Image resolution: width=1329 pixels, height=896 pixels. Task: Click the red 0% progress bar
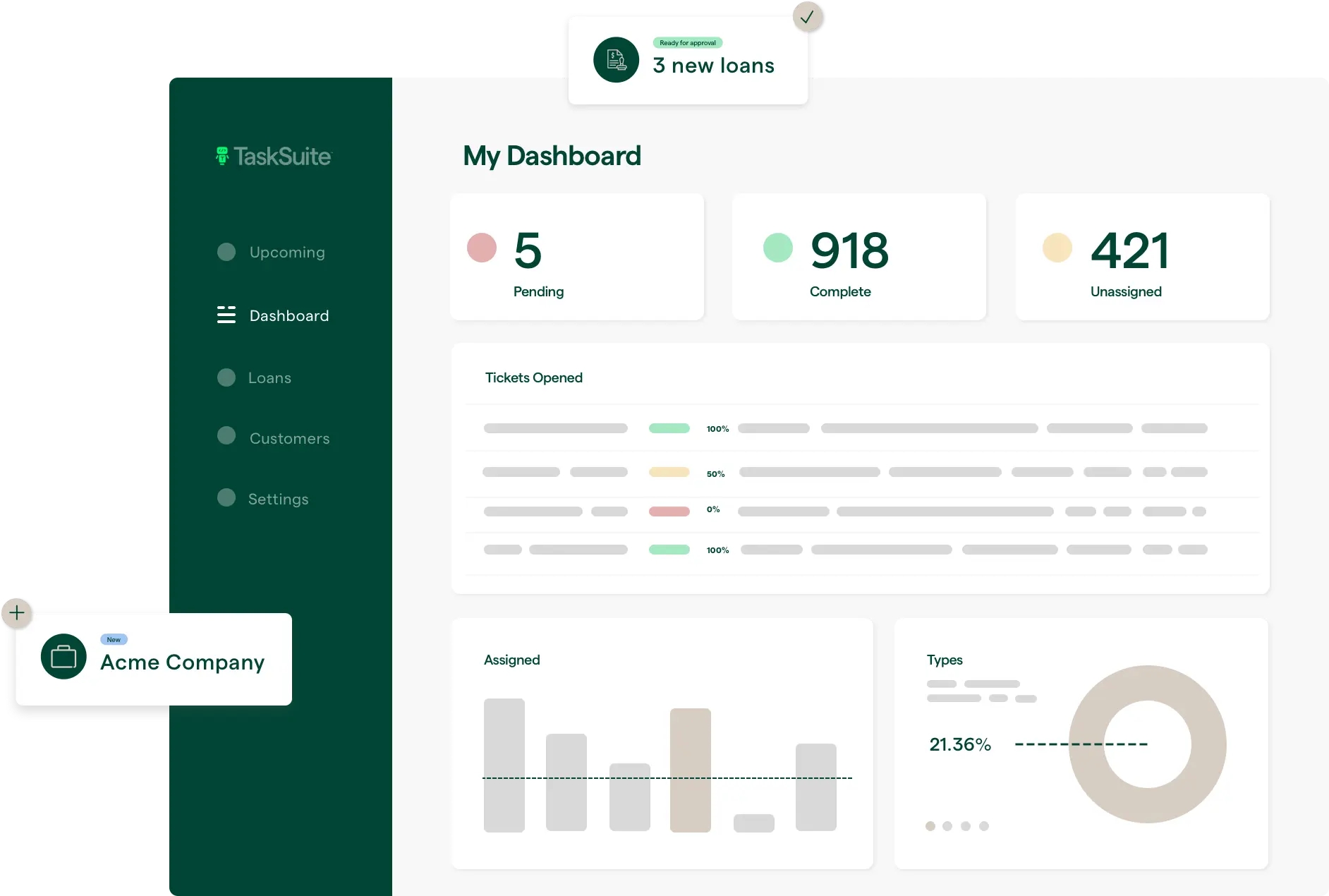pos(669,511)
